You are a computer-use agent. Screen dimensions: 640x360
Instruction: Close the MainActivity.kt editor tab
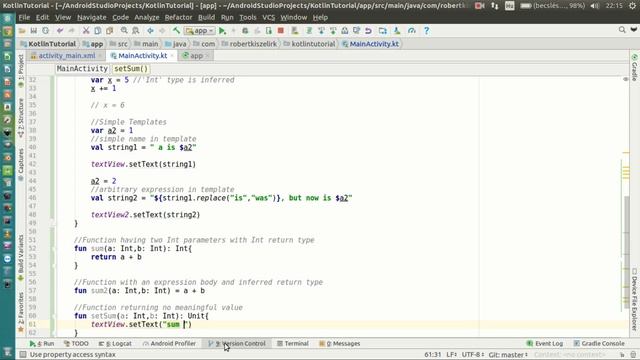tap(172, 56)
